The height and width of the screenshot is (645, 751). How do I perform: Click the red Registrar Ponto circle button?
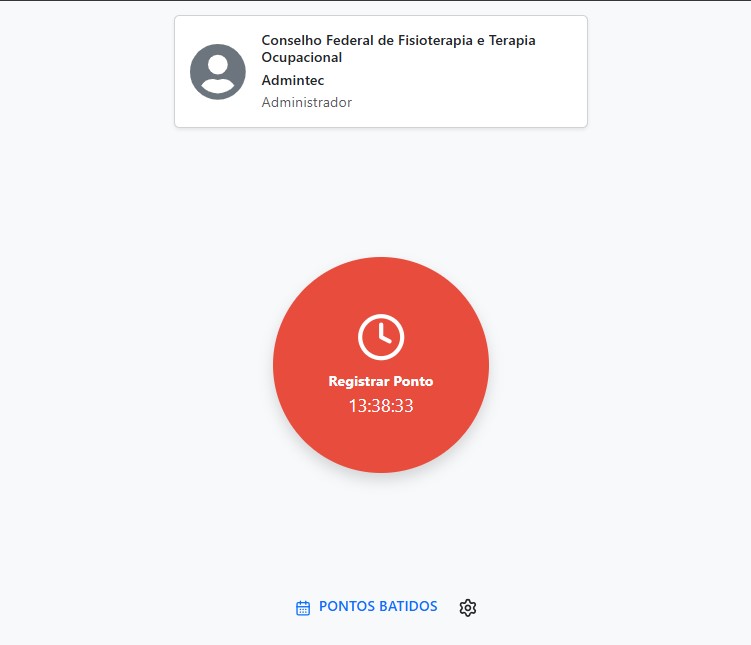[x=381, y=365]
